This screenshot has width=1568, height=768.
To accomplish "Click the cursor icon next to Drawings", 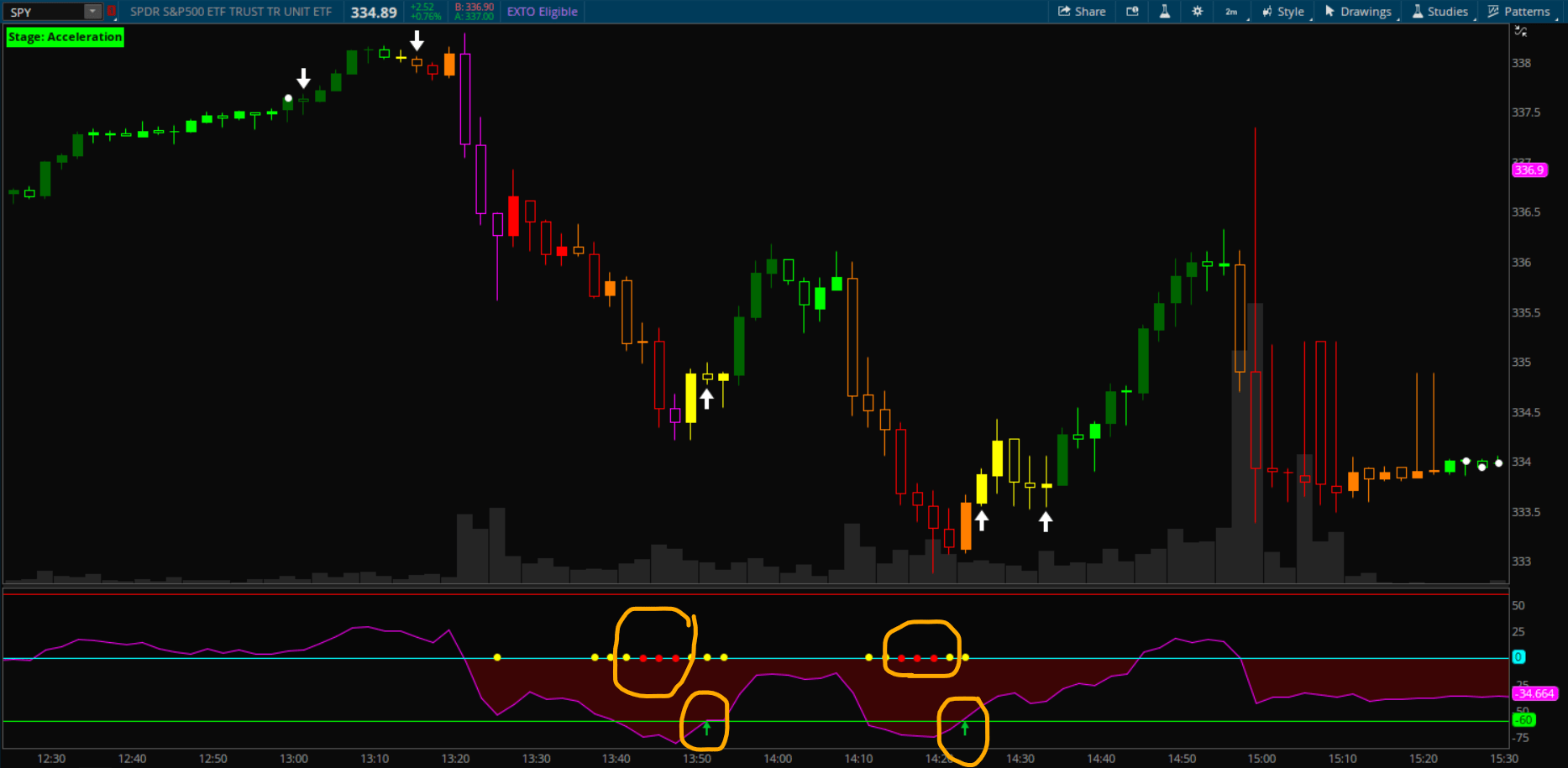I will [x=1331, y=12].
